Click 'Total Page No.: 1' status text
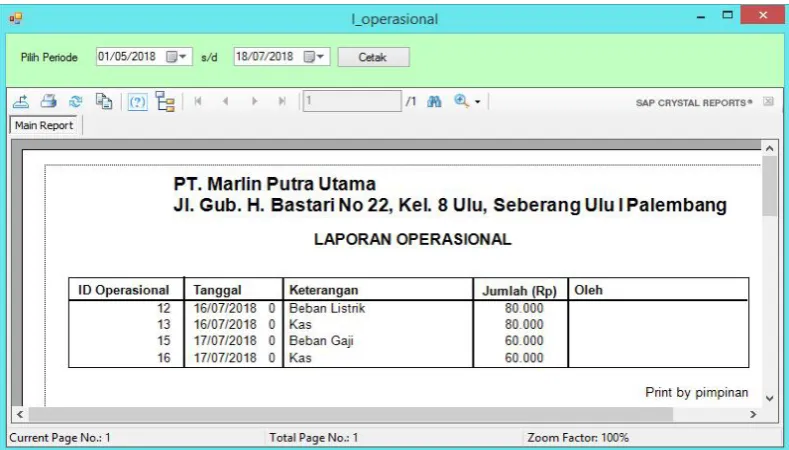 (x=313, y=438)
